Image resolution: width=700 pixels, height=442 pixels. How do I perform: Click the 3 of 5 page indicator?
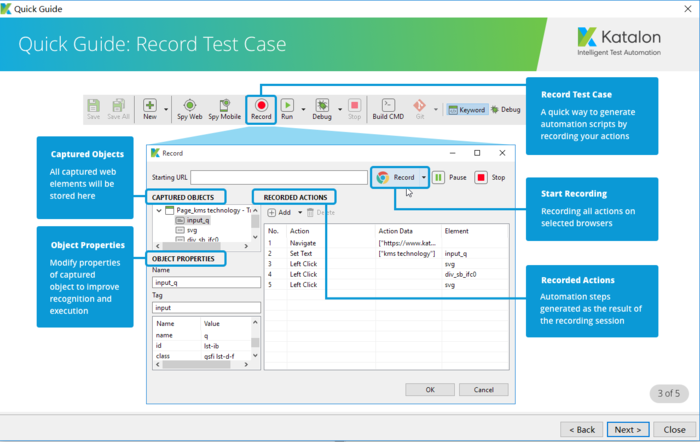(x=669, y=393)
